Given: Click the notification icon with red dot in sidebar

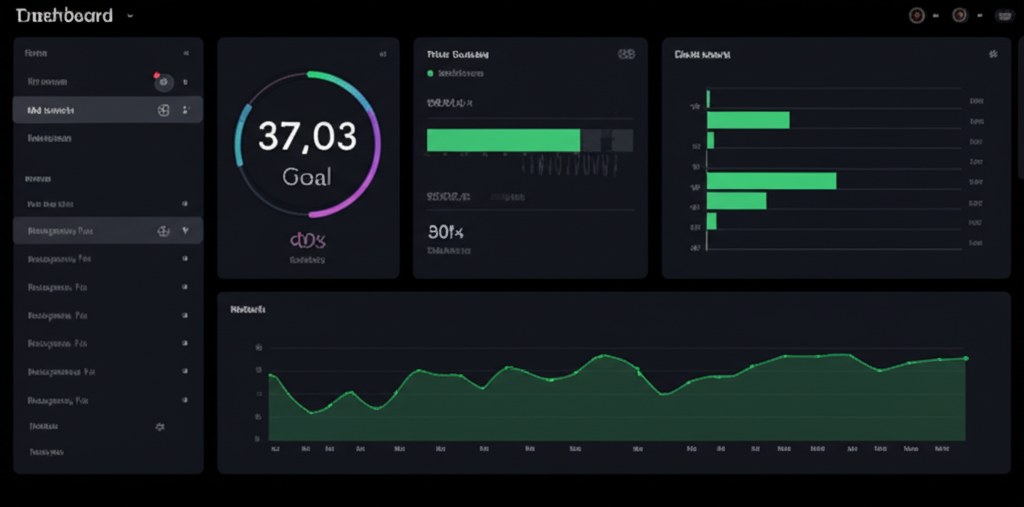Looking at the screenshot, I should tap(163, 82).
